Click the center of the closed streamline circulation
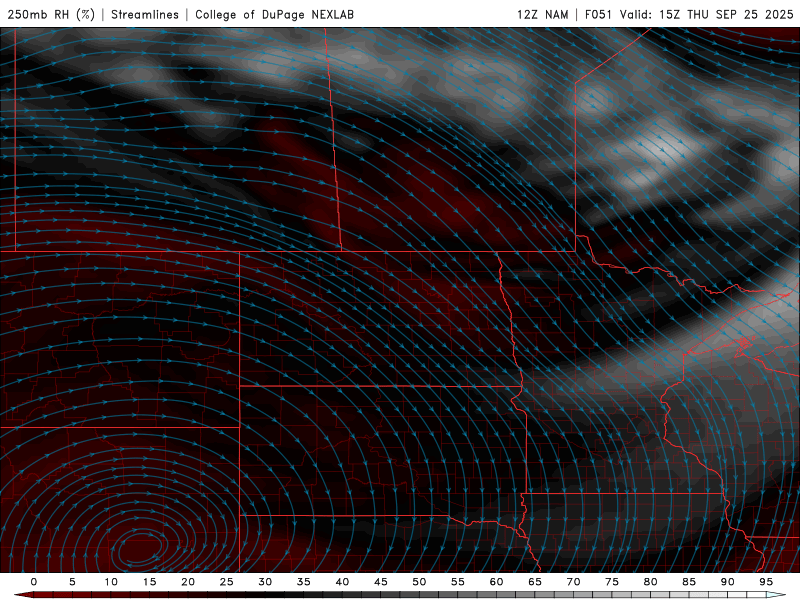This screenshot has height=600, width=800. pyautogui.click(x=138, y=548)
